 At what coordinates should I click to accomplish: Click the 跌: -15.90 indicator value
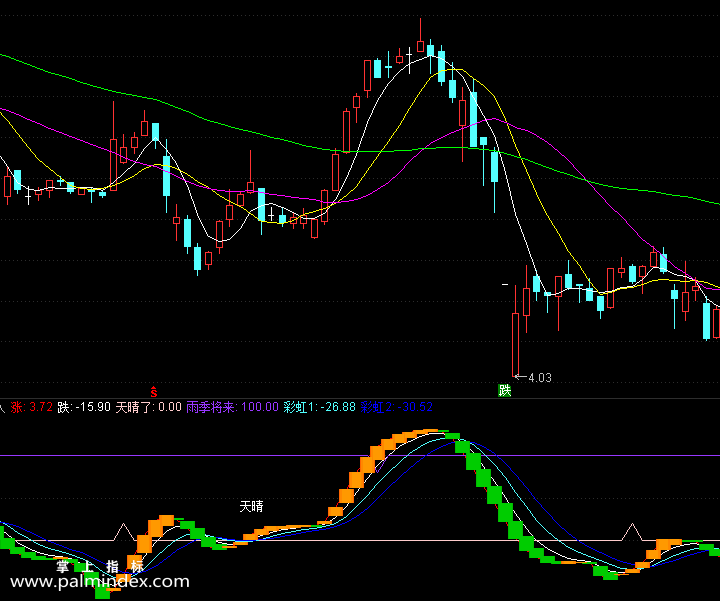(x=84, y=407)
